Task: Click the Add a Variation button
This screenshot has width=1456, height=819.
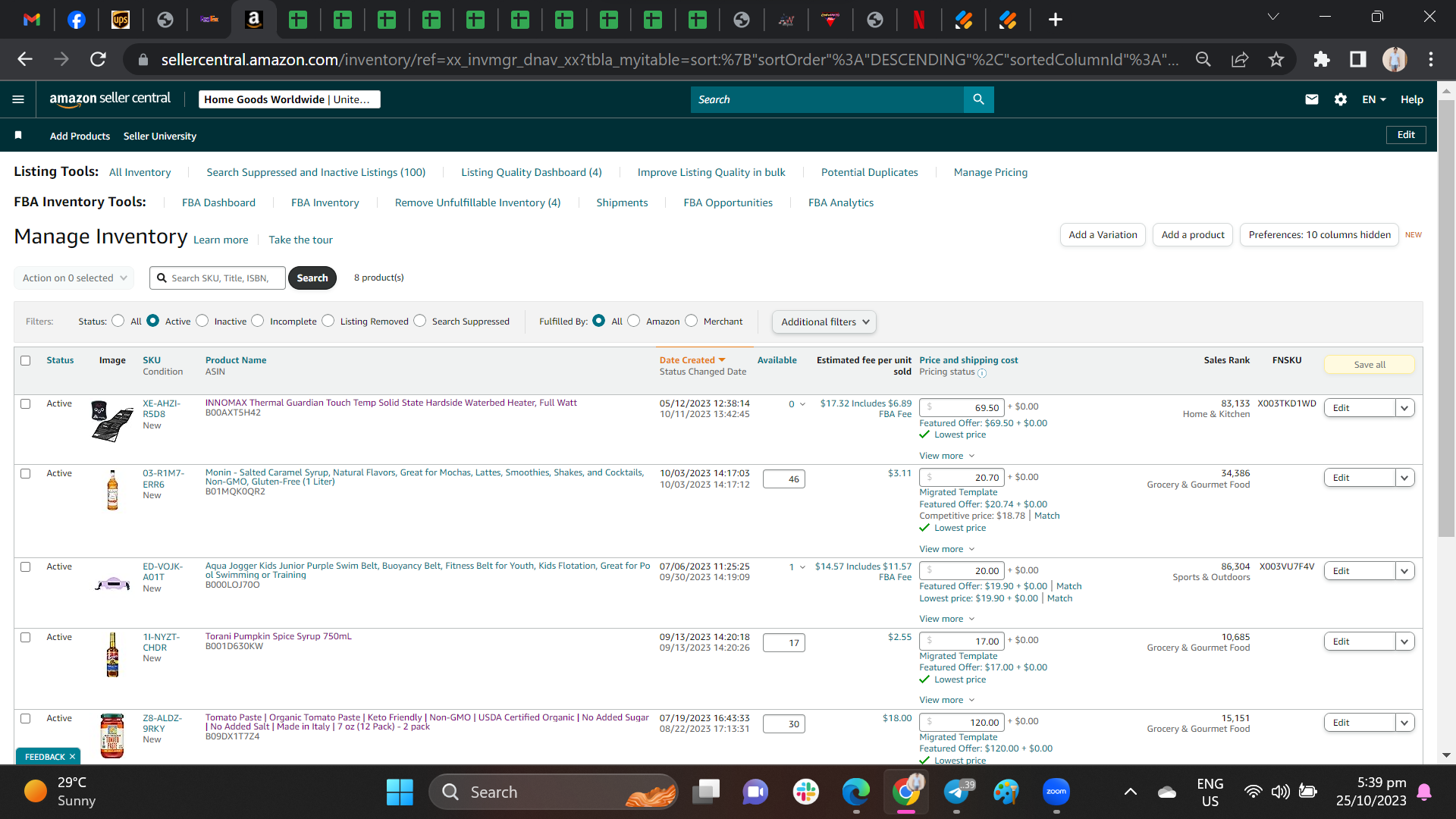Action: tap(1103, 235)
